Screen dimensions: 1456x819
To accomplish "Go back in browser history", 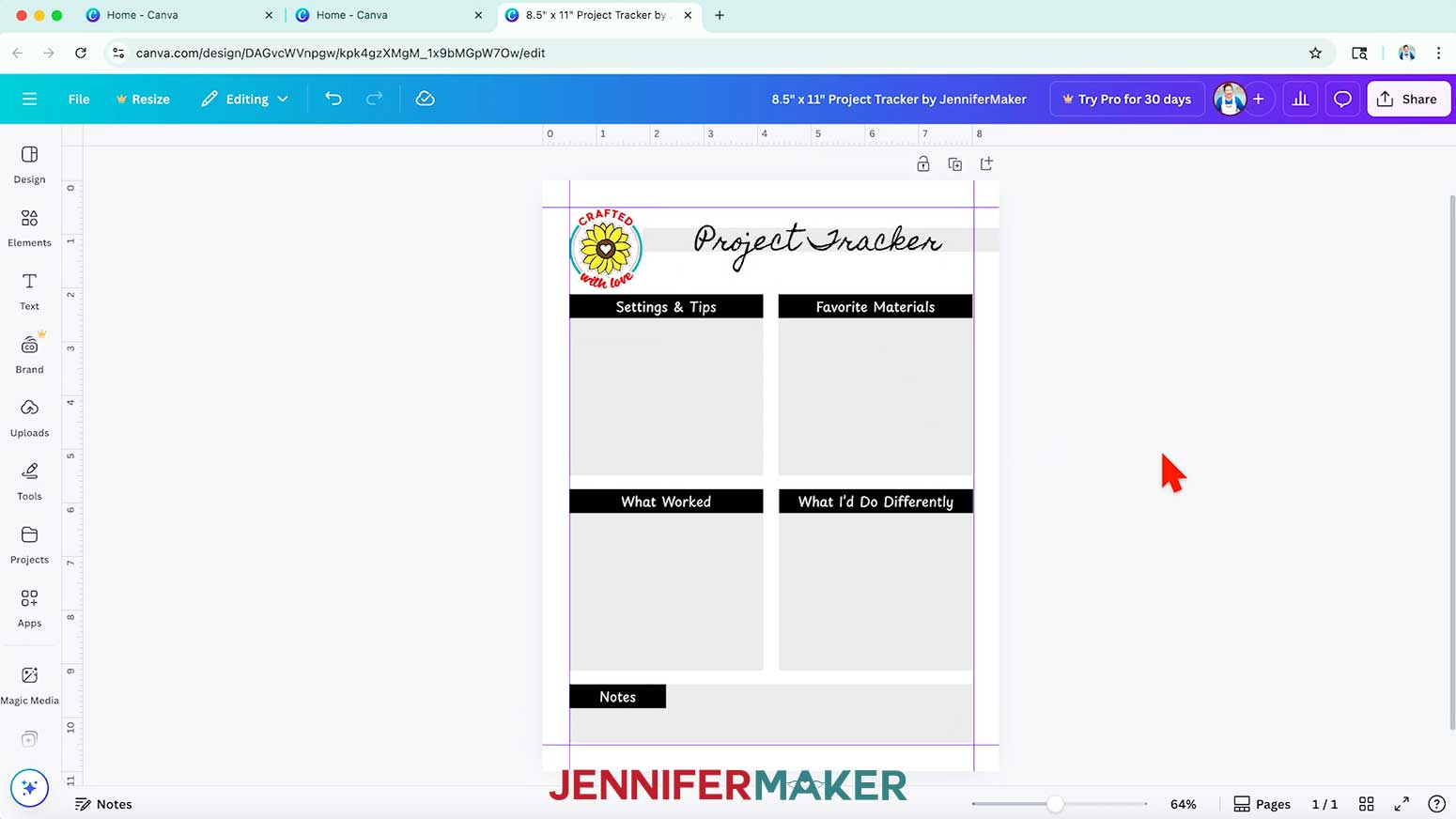I will (17, 54).
